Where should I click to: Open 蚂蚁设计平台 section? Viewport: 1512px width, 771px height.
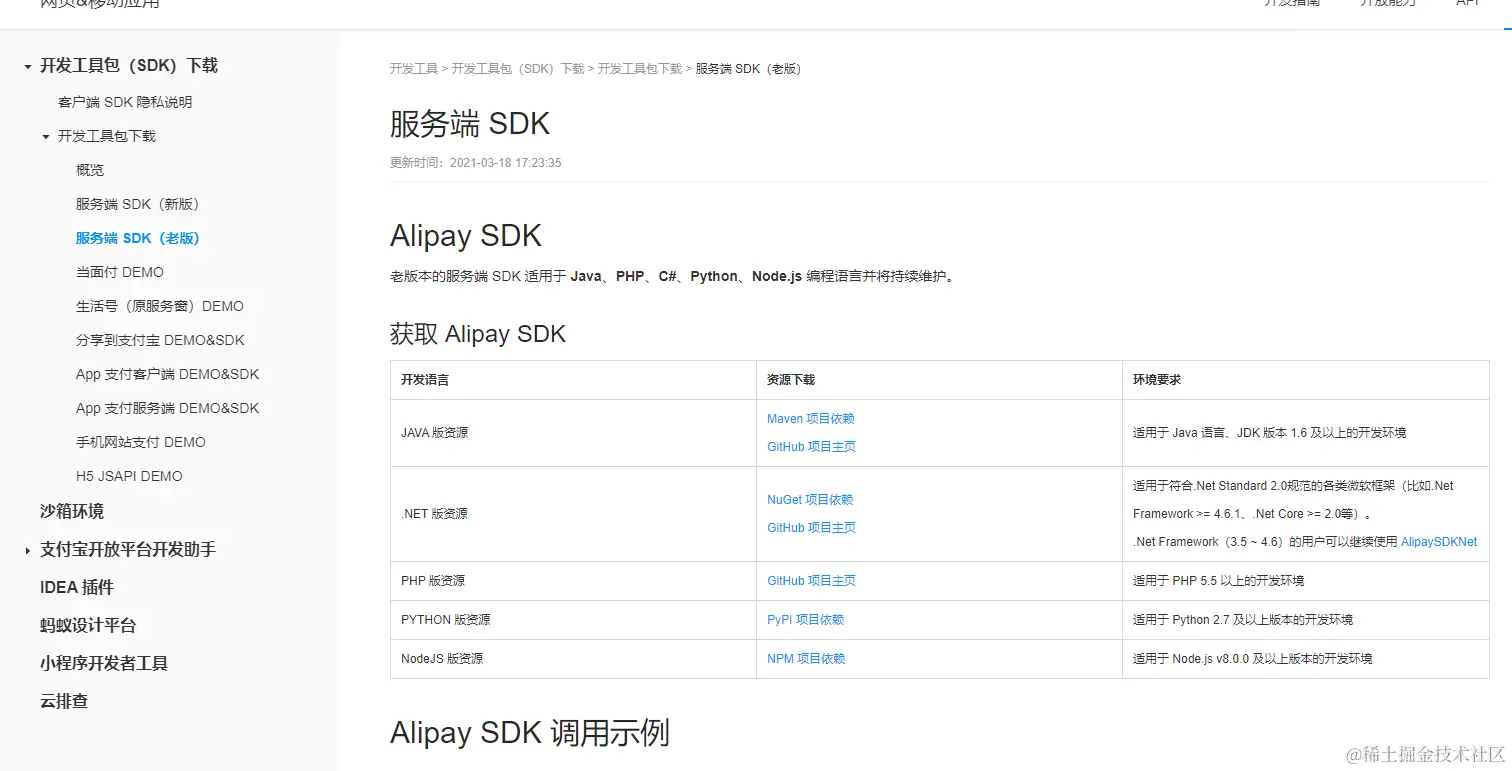pos(88,625)
